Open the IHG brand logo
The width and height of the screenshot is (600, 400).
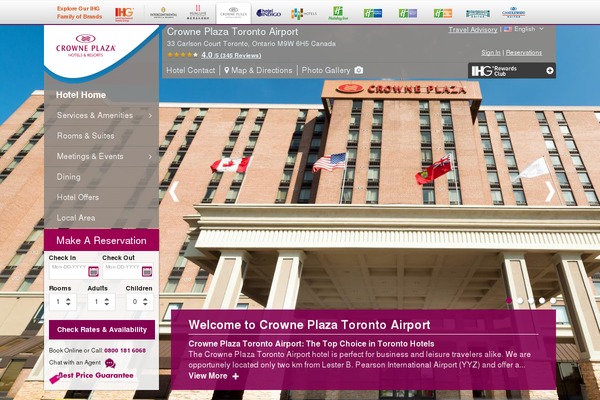(x=124, y=13)
